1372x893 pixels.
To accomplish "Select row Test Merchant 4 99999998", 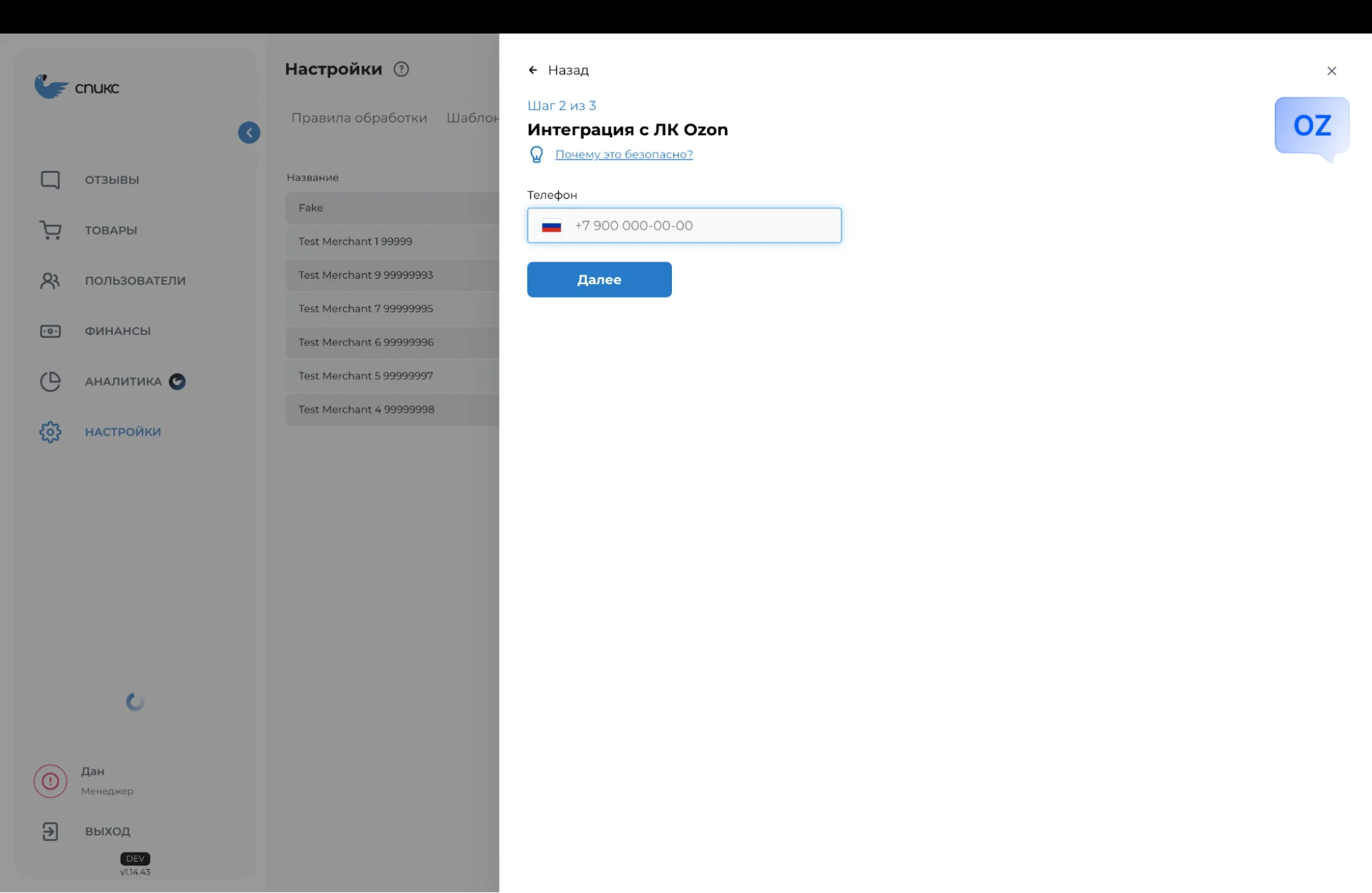I will click(x=392, y=409).
